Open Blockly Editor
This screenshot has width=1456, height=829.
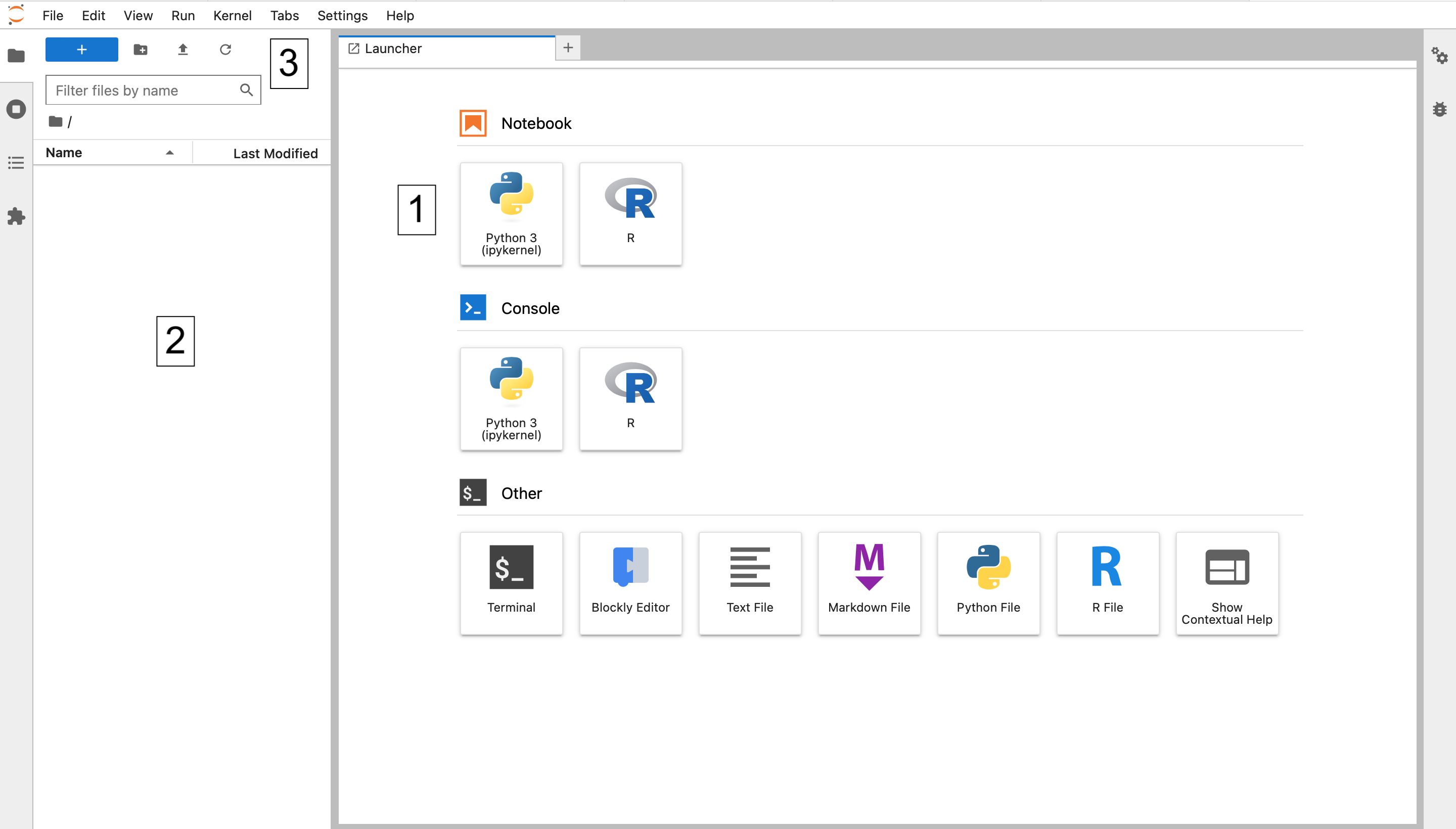(x=629, y=582)
